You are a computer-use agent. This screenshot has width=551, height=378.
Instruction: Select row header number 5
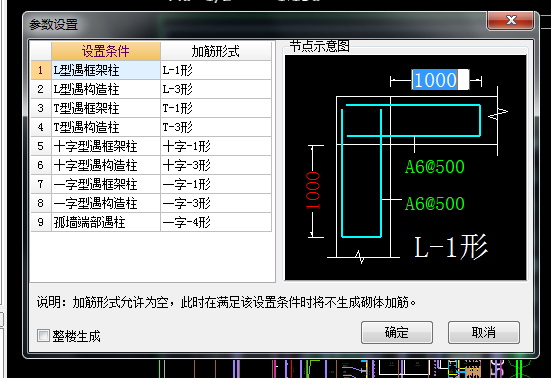click(x=41, y=146)
